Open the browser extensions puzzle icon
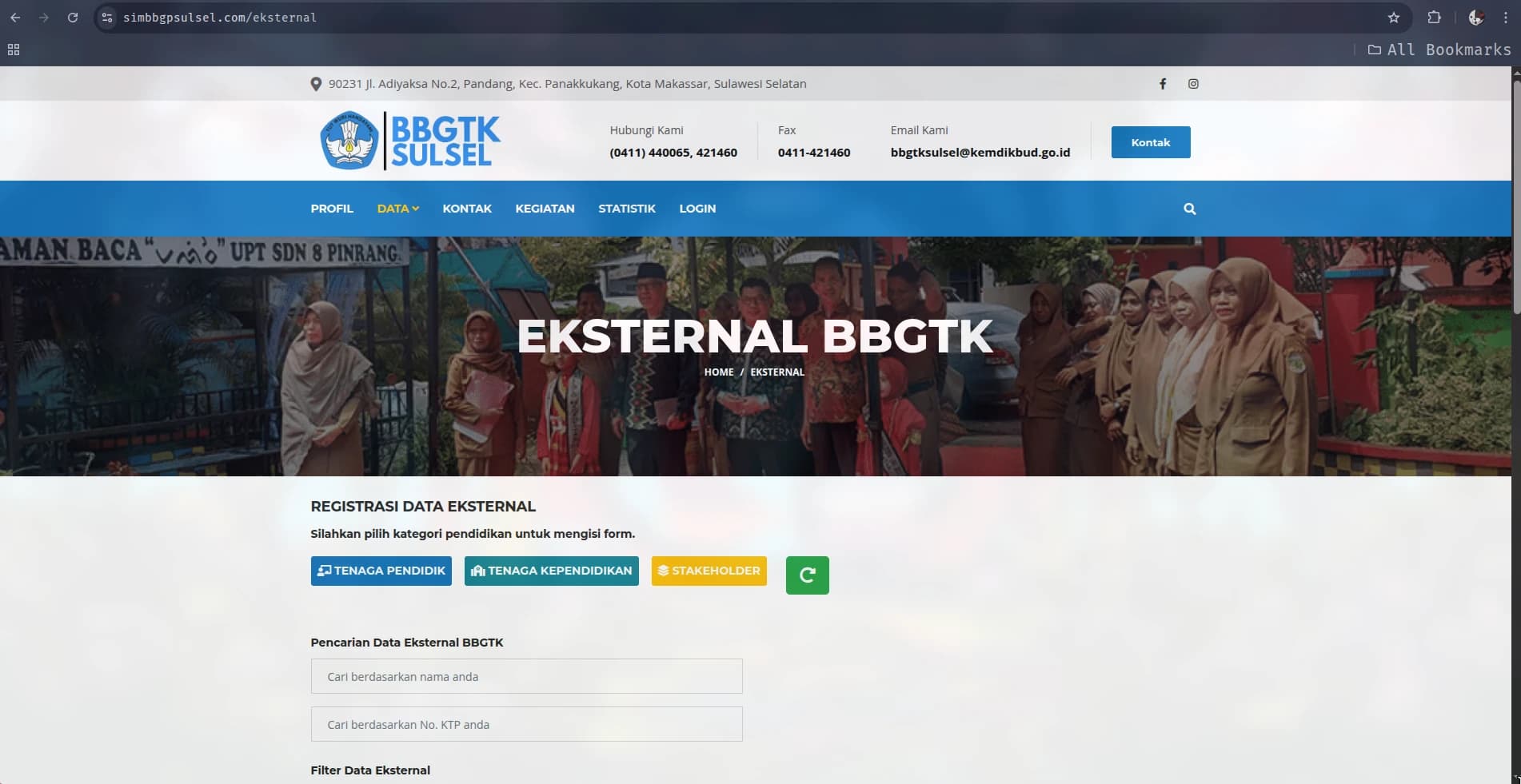 click(x=1435, y=17)
